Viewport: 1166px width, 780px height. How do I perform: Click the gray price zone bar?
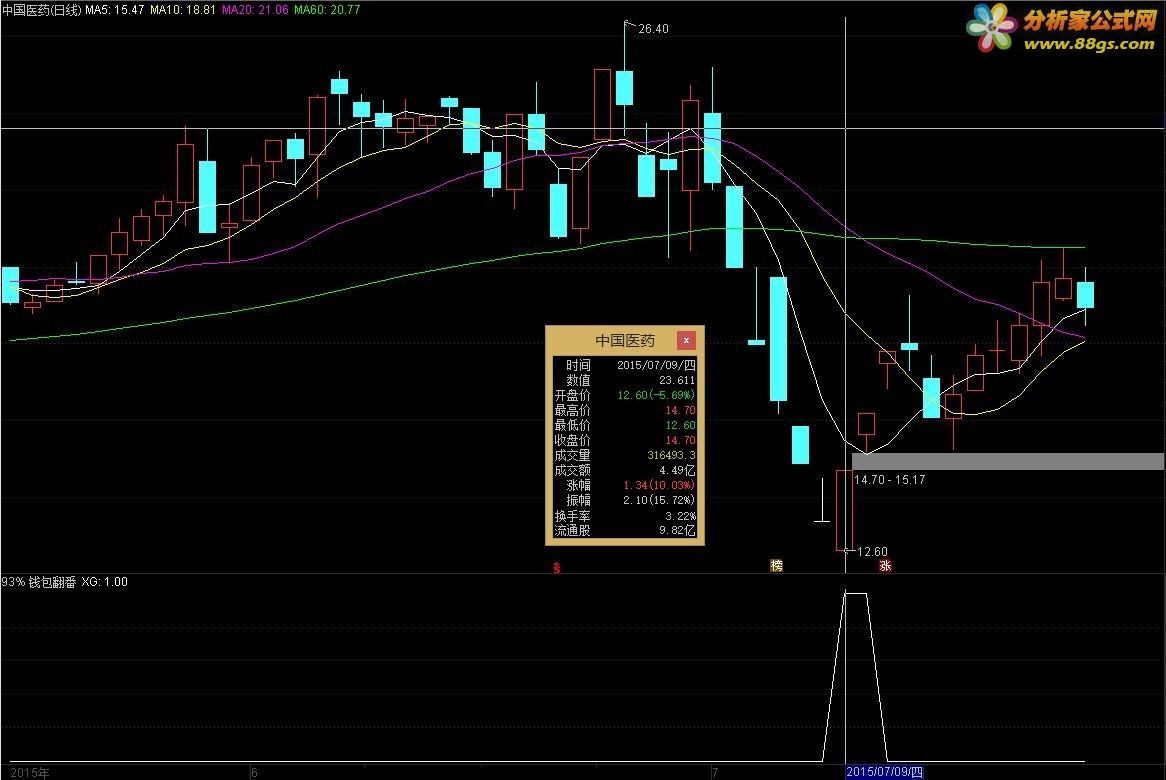pos(1008,461)
